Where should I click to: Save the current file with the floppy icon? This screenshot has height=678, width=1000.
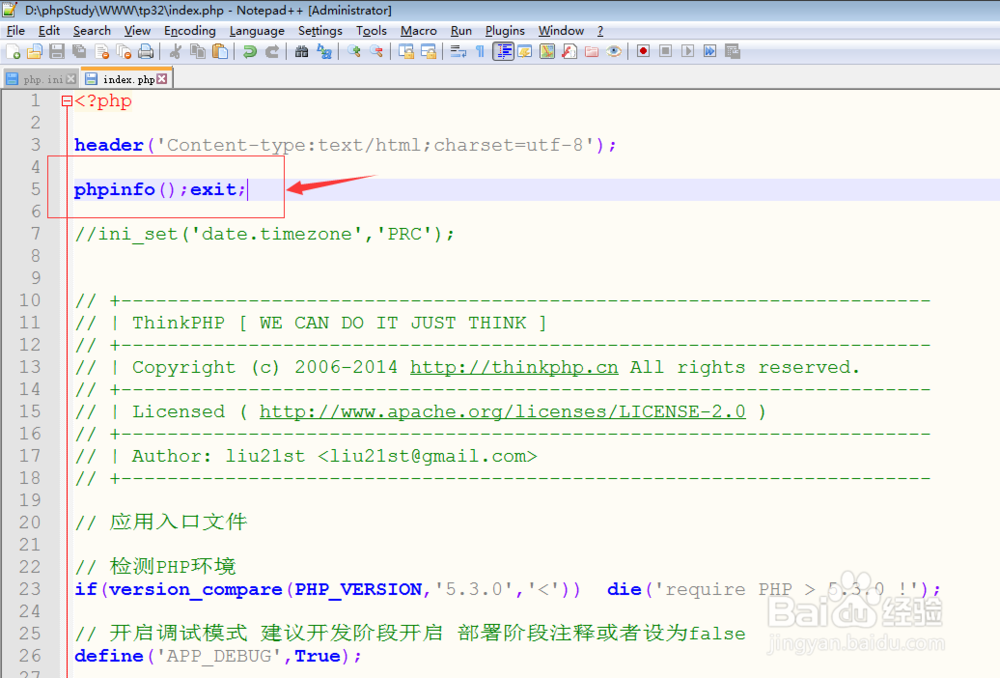coord(57,52)
